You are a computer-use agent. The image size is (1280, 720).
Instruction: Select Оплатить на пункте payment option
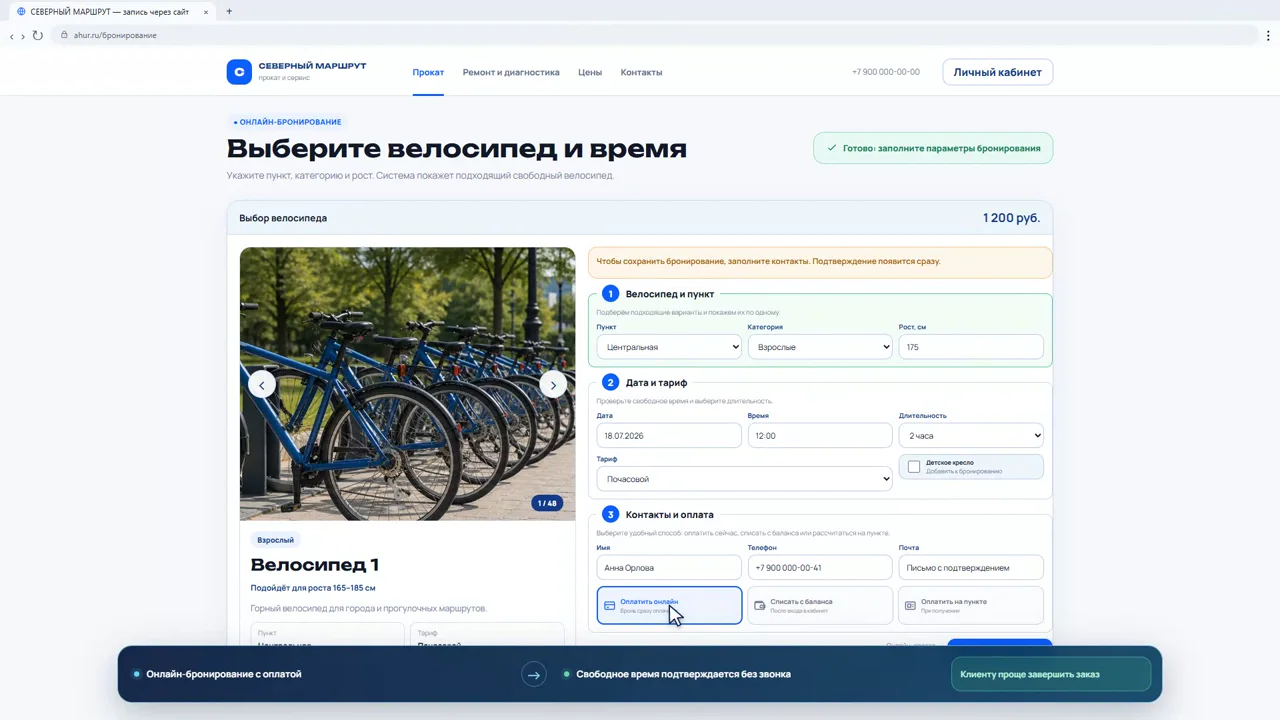[x=971, y=605]
